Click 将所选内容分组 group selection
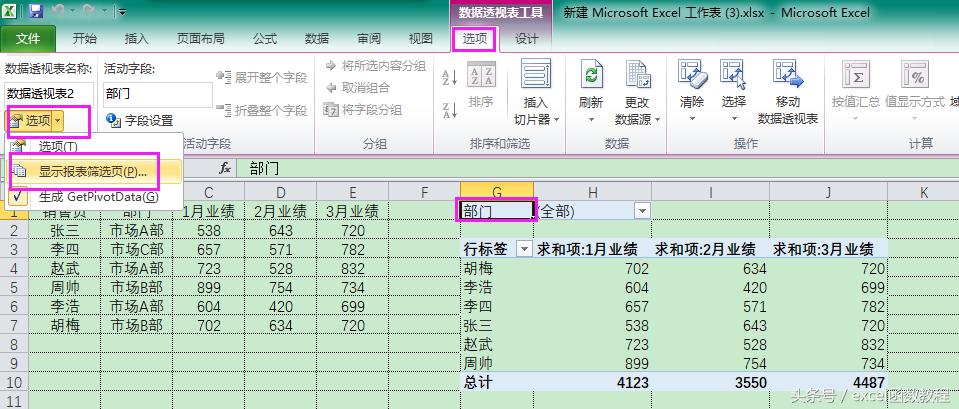 tap(376, 66)
